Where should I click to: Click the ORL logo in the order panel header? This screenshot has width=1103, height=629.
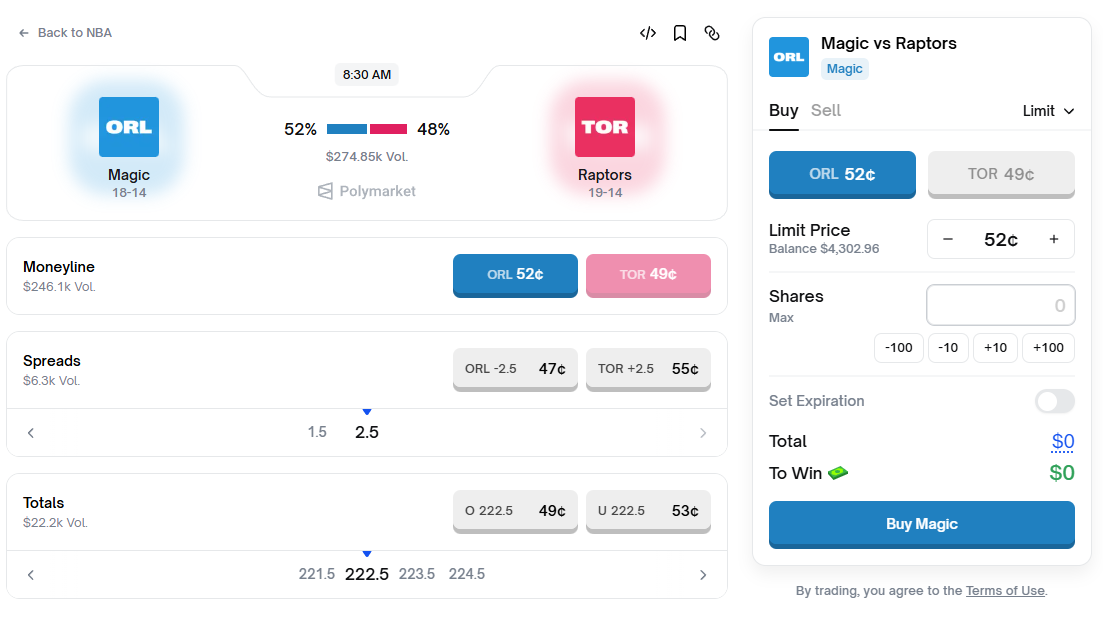click(x=789, y=57)
